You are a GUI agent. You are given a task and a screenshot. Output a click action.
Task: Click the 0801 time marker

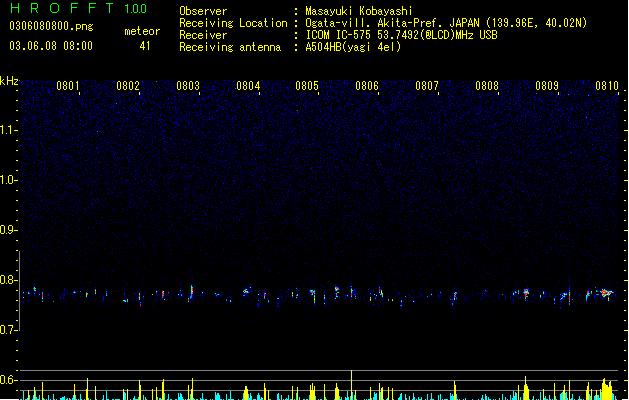point(68,86)
